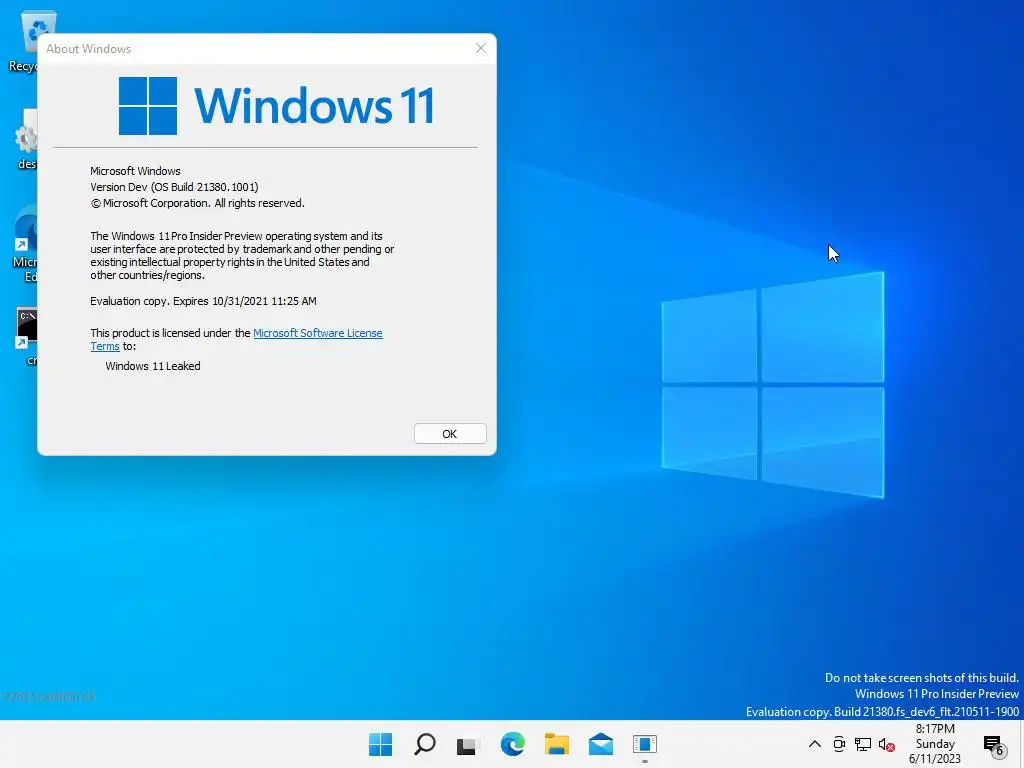Click the '© Microsoft Corporation. All rights reserved.' line

pos(197,203)
